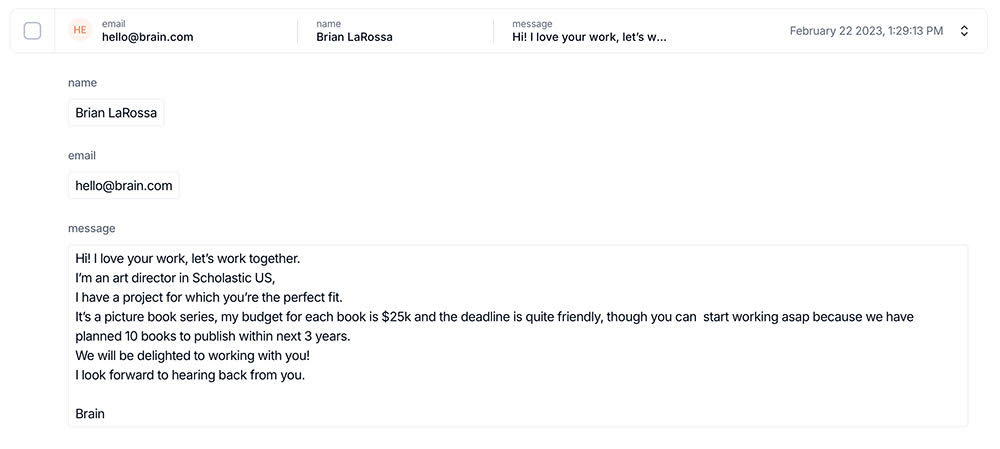Click the orange HE avatar icon
Image resolution: width=1000 pixels, height=449 pixels.
click(80, 30)
